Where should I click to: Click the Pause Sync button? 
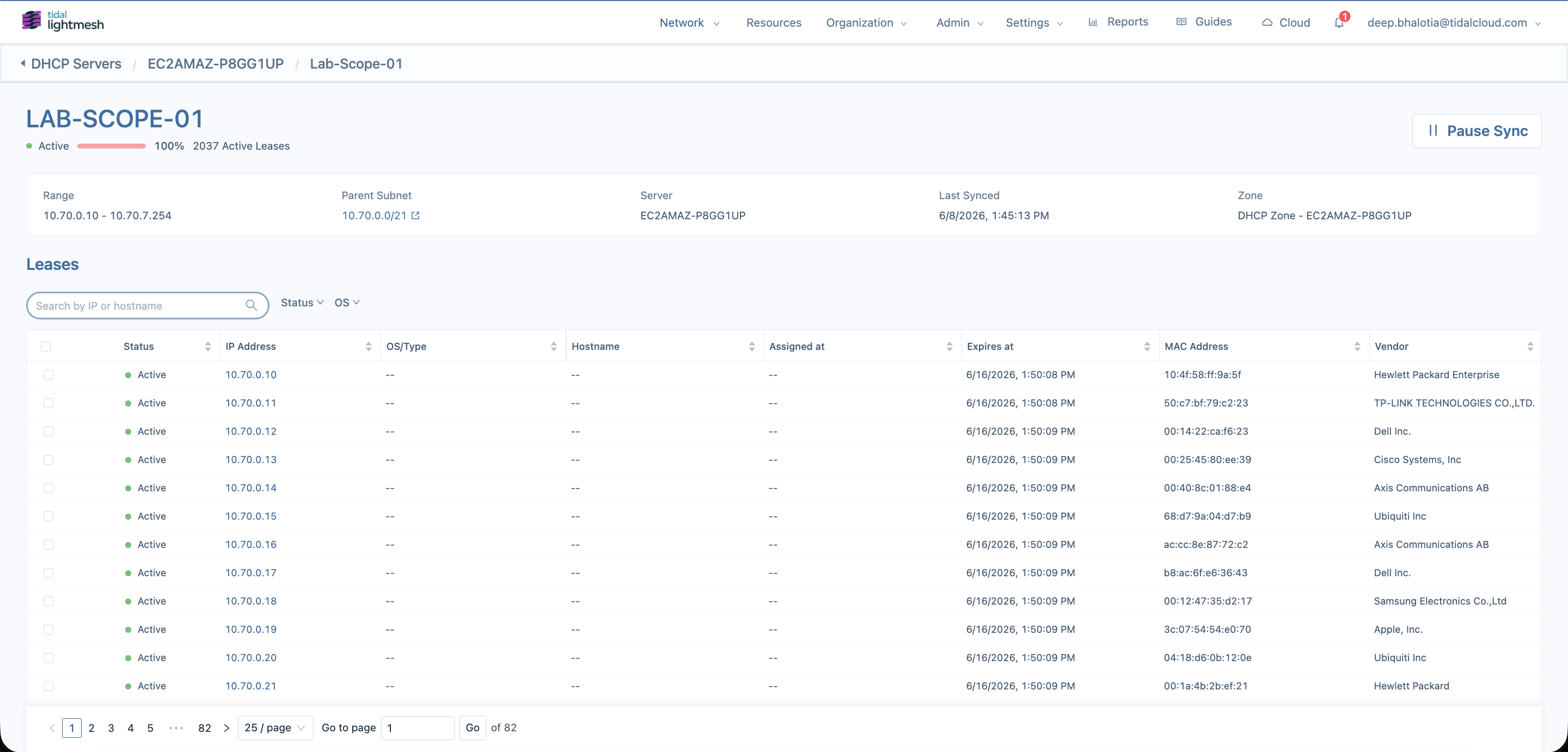pyautogui.click(x=1476, y=131)
